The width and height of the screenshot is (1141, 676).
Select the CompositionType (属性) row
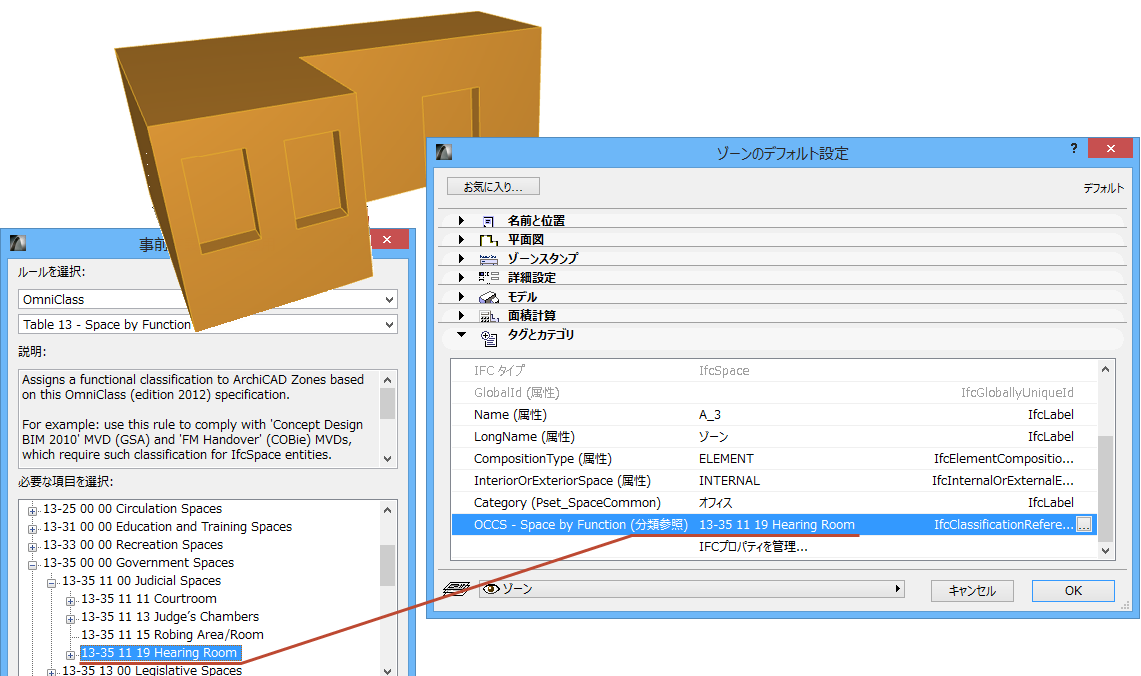point(774,458)
